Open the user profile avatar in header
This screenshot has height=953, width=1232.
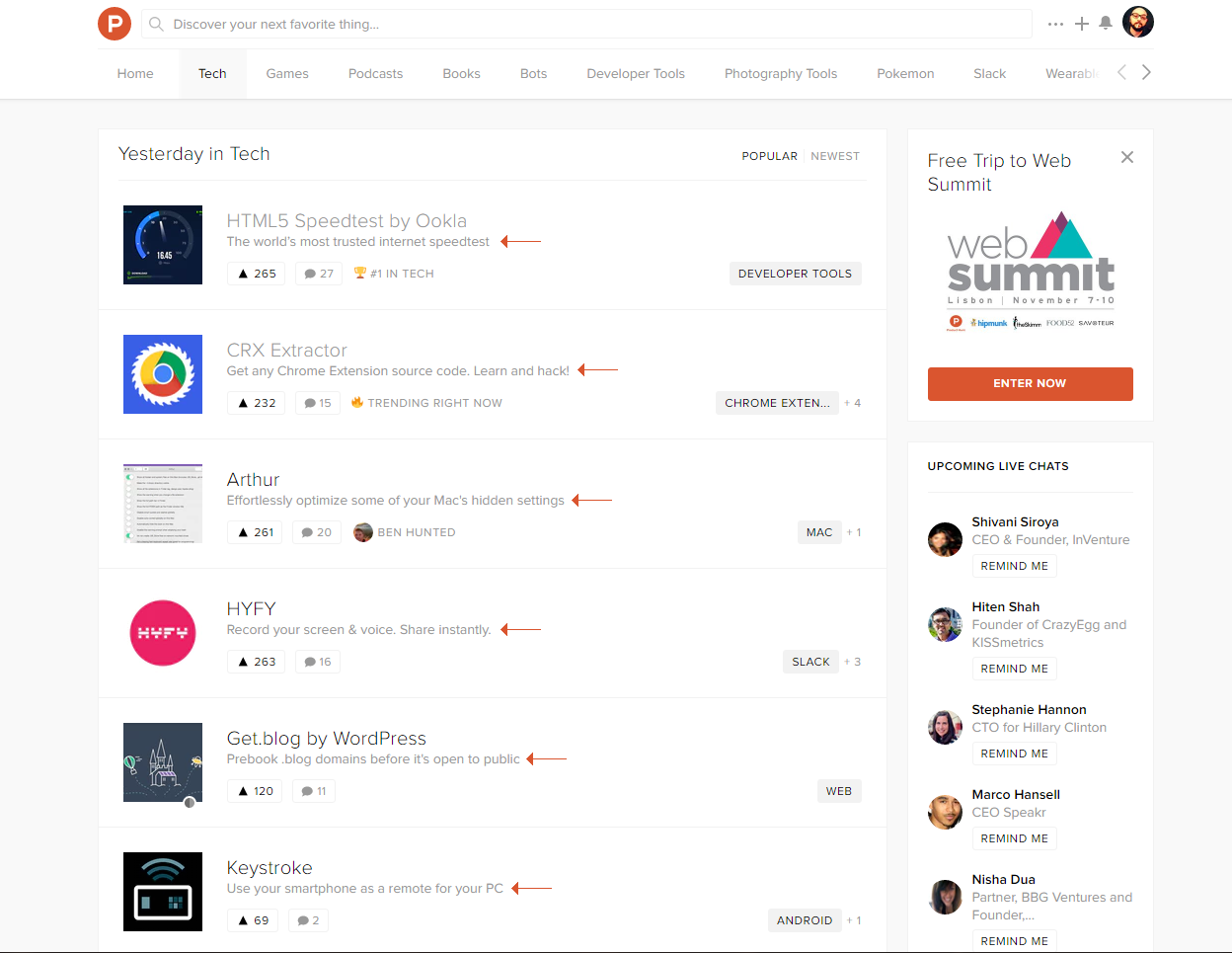(x=1138, y=22)
